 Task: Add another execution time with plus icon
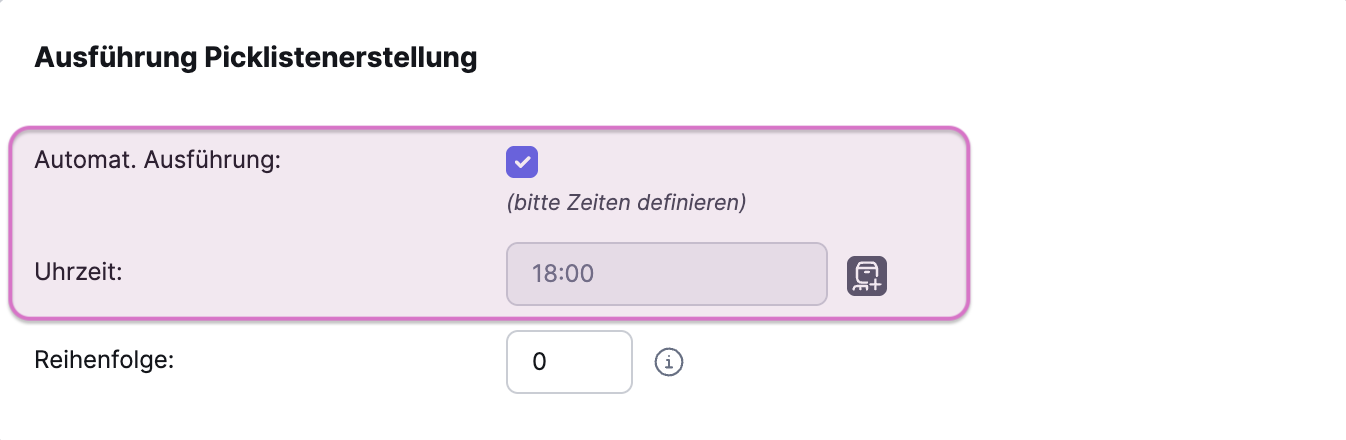(867, 275)
